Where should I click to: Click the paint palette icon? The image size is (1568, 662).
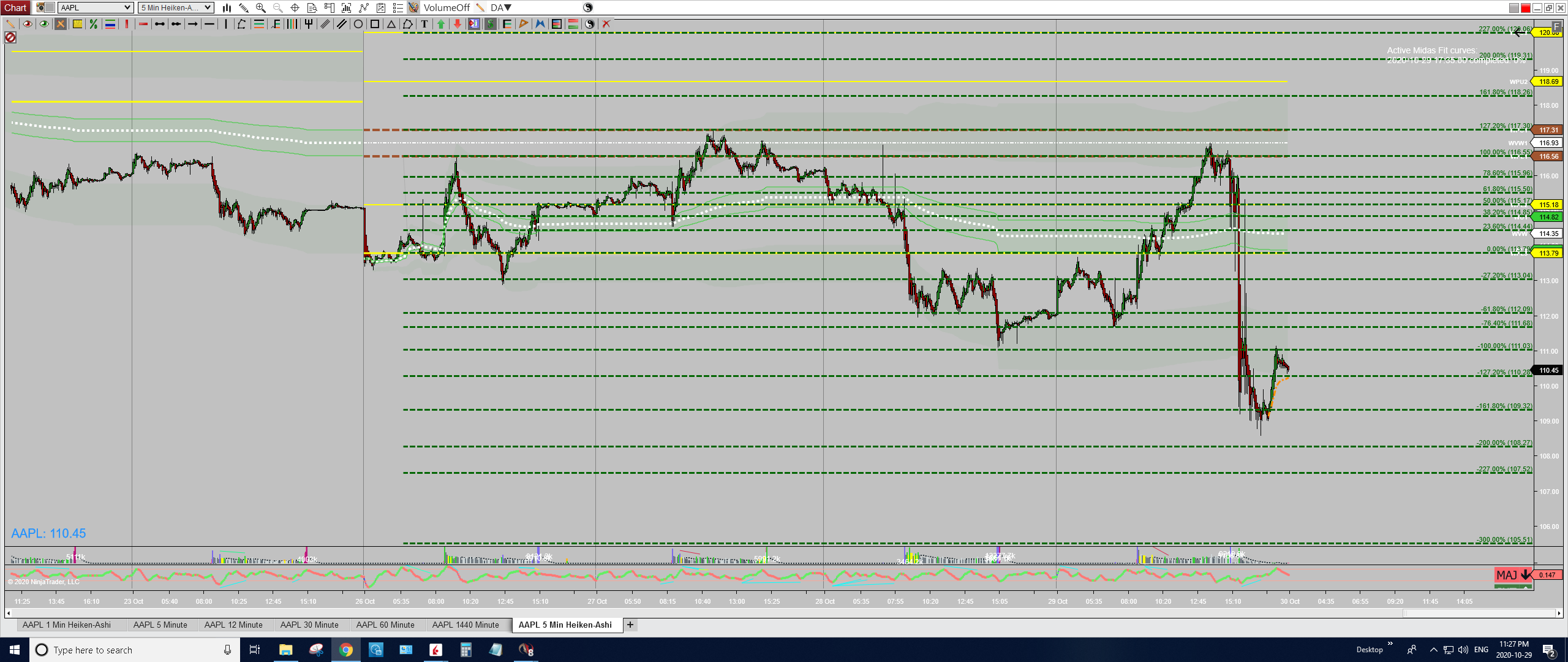pos(413,8)
